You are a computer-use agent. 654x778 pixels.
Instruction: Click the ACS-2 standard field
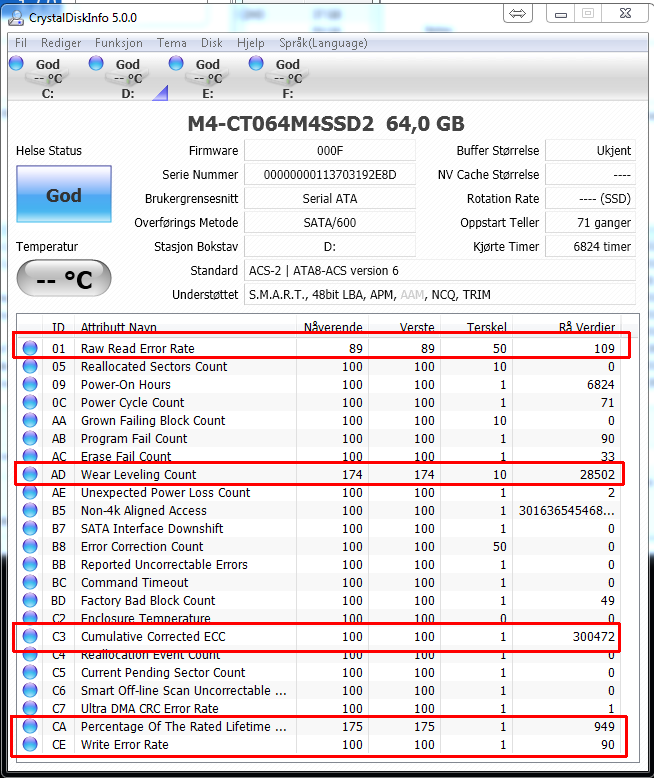click(x=440, y=270)
